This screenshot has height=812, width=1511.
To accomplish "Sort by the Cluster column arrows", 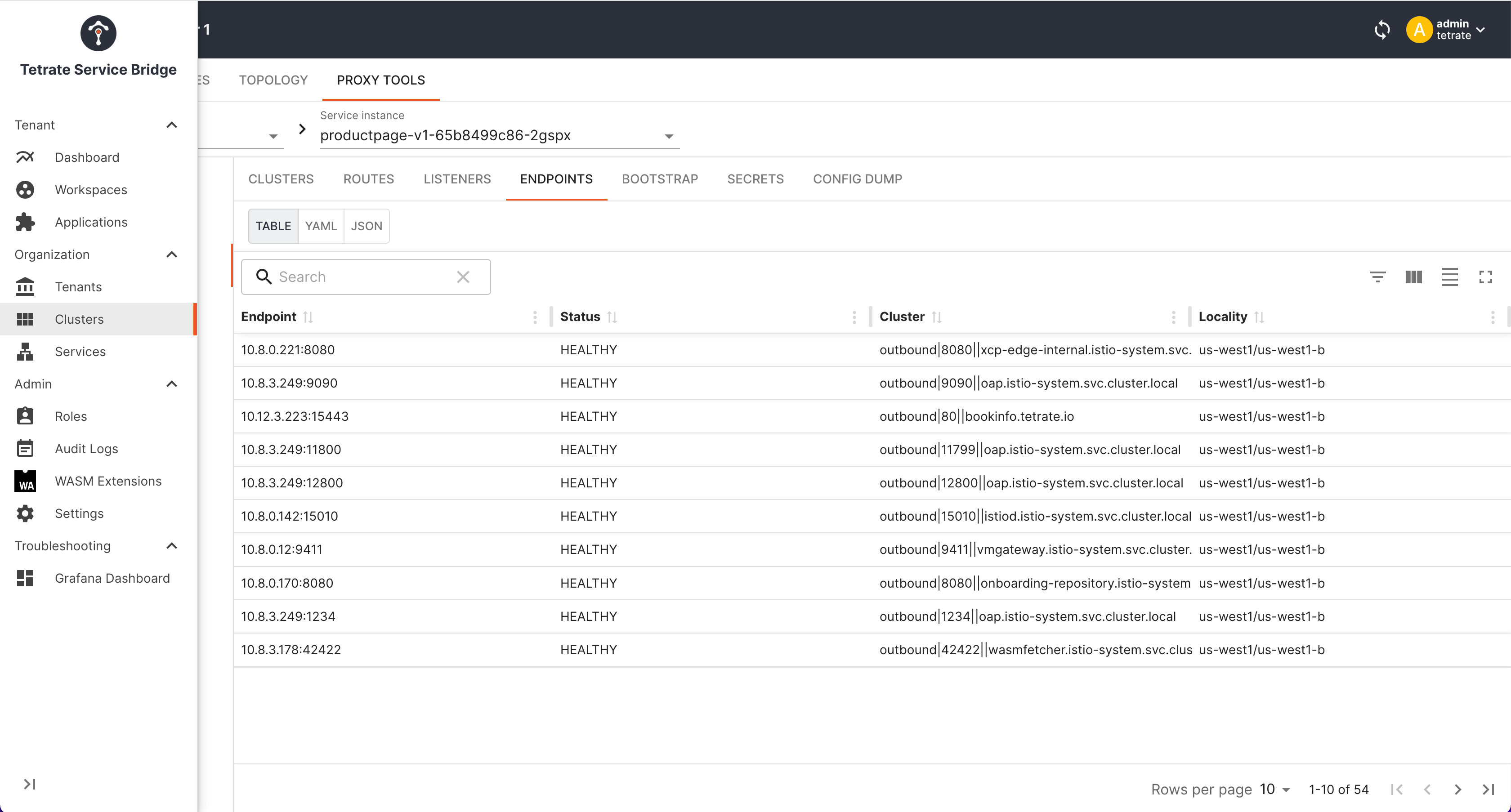I will coord(936,317).
